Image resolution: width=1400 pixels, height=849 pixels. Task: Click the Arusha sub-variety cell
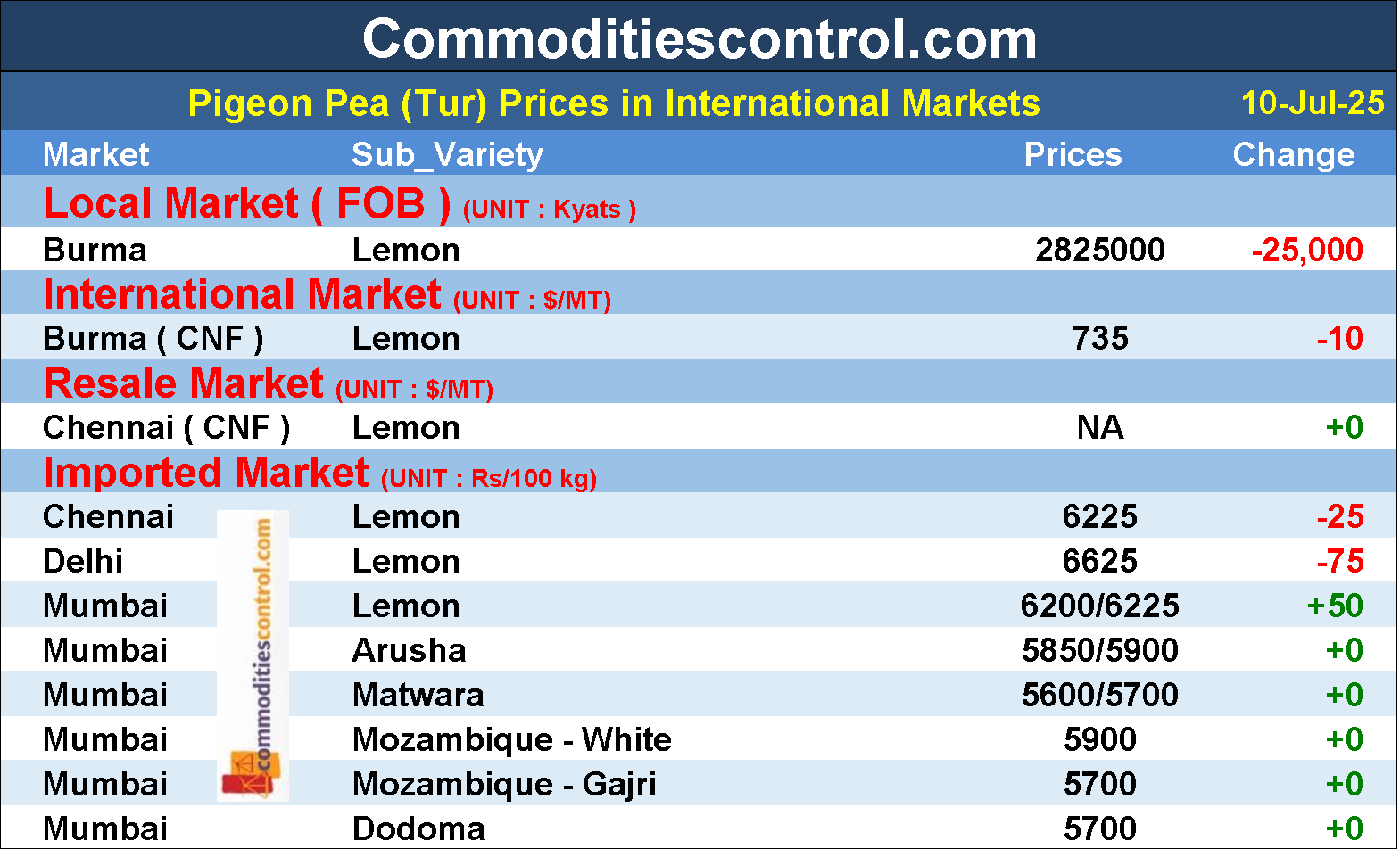[x=409, y=651]
